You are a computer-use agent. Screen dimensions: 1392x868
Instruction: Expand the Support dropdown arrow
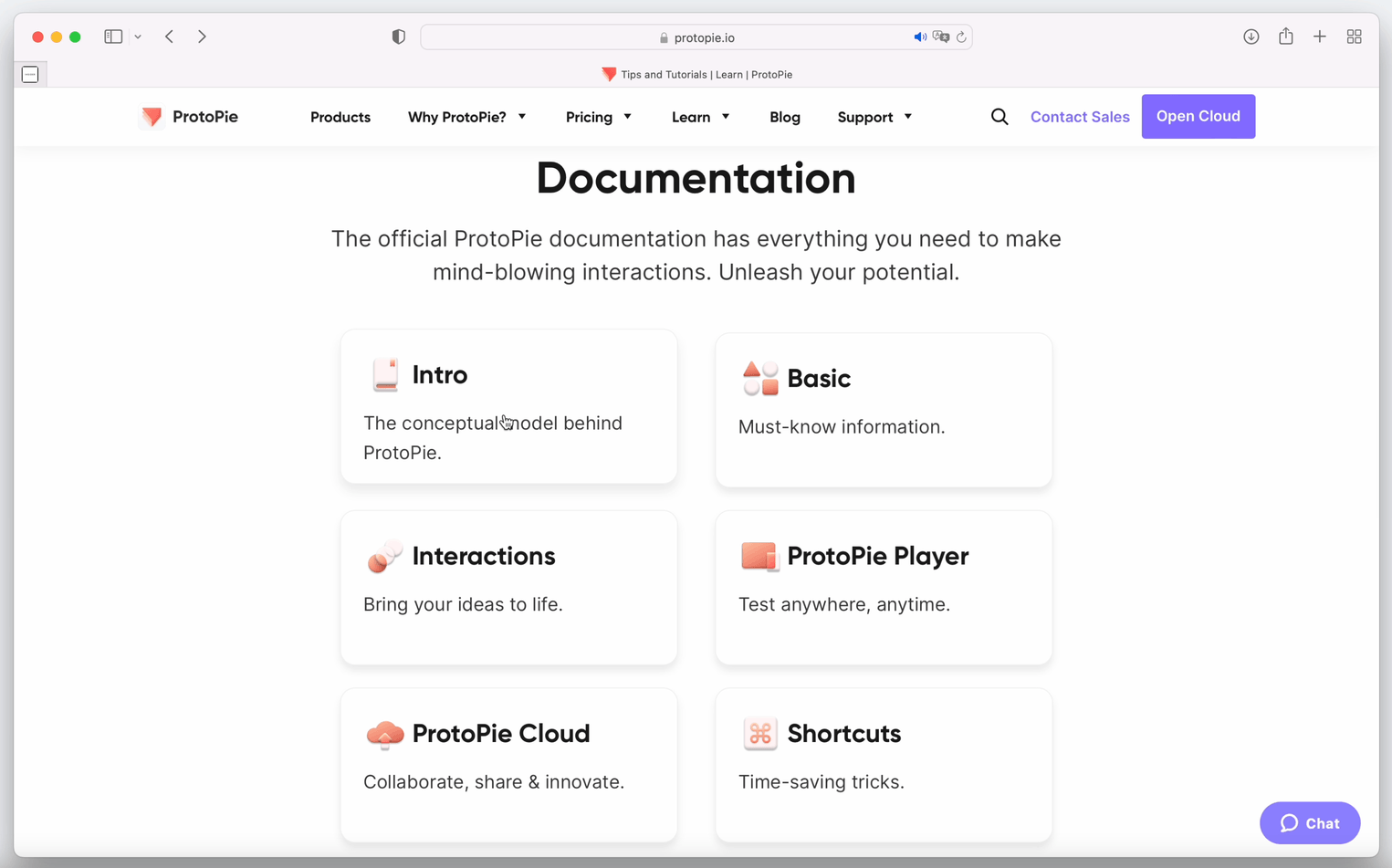click(x=907, y=117)
